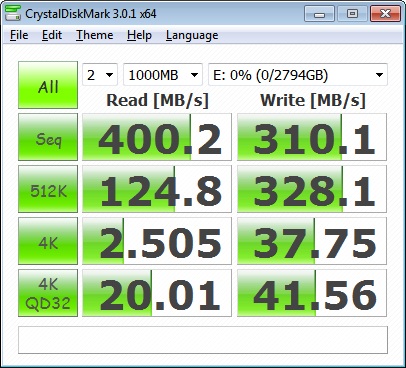Image resolution: width=406 pixels, height=368 pixels.
Task: Maximize the CrystalDiskMark window
Action: [352, 14]
